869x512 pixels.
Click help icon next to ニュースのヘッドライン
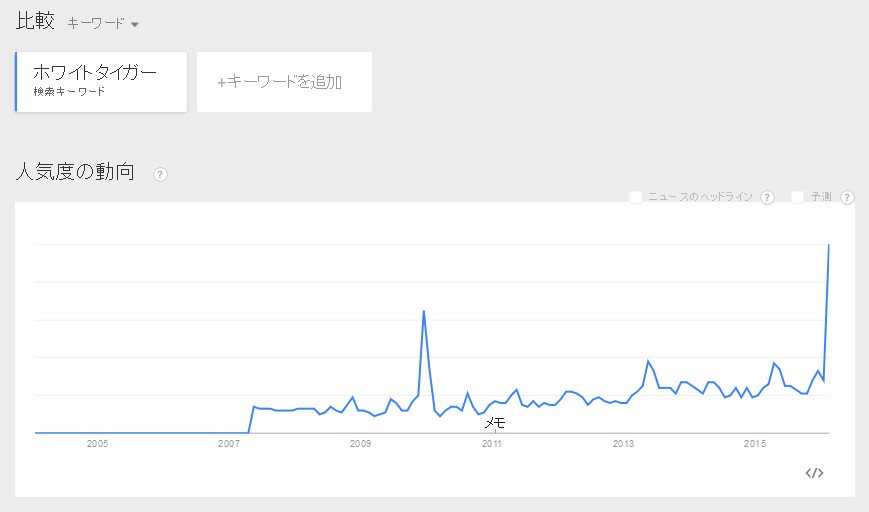click(x=767, y=197)
